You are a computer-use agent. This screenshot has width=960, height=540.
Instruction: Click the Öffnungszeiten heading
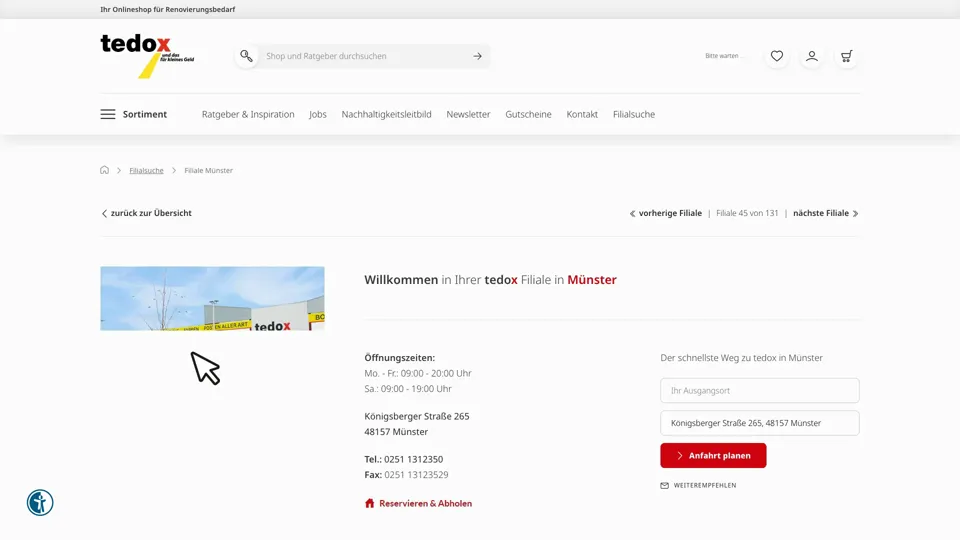(400, 358)
